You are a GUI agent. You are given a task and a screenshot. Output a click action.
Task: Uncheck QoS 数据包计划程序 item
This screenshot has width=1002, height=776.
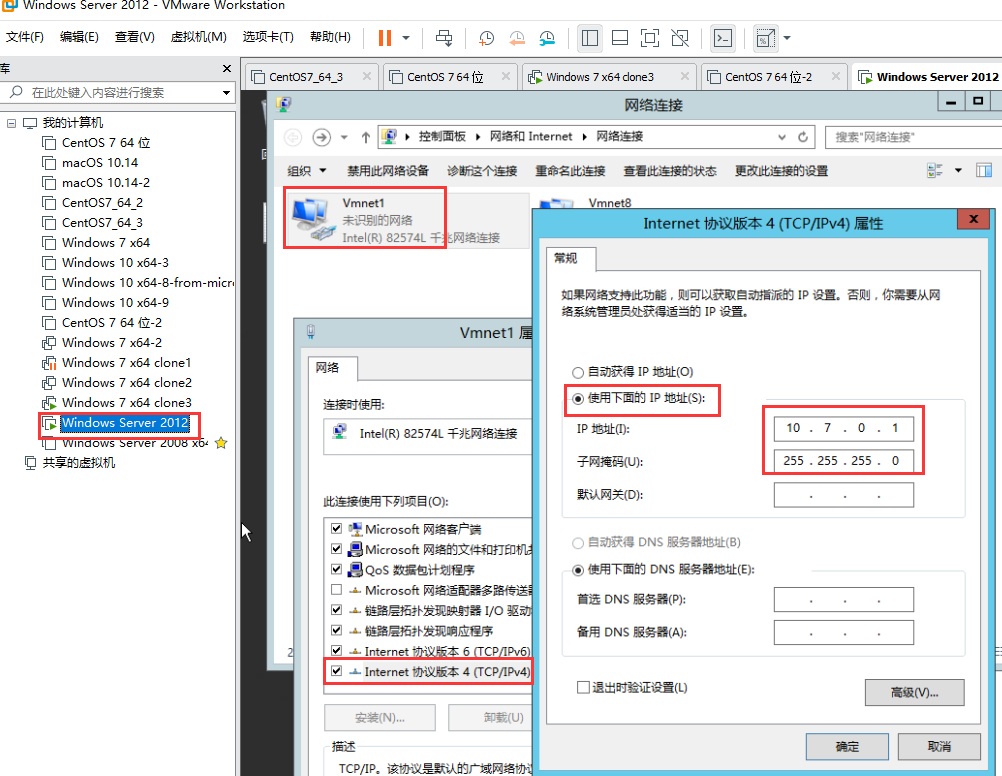coord(337,569)
